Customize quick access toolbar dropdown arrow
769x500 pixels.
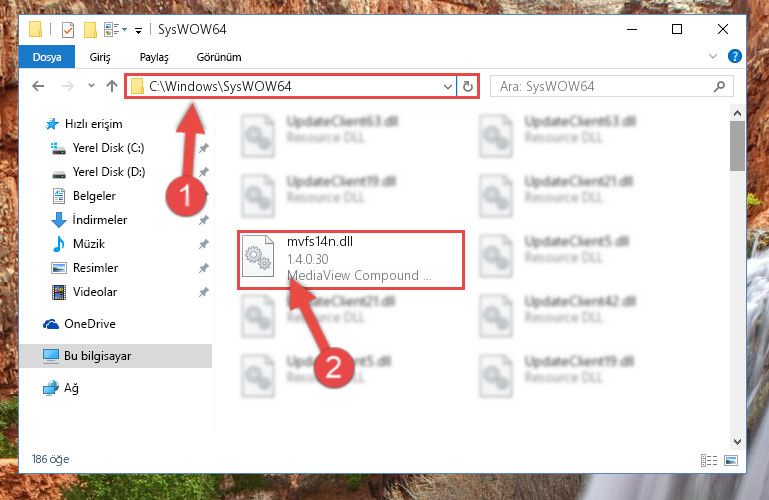click(x=138, y=31)
